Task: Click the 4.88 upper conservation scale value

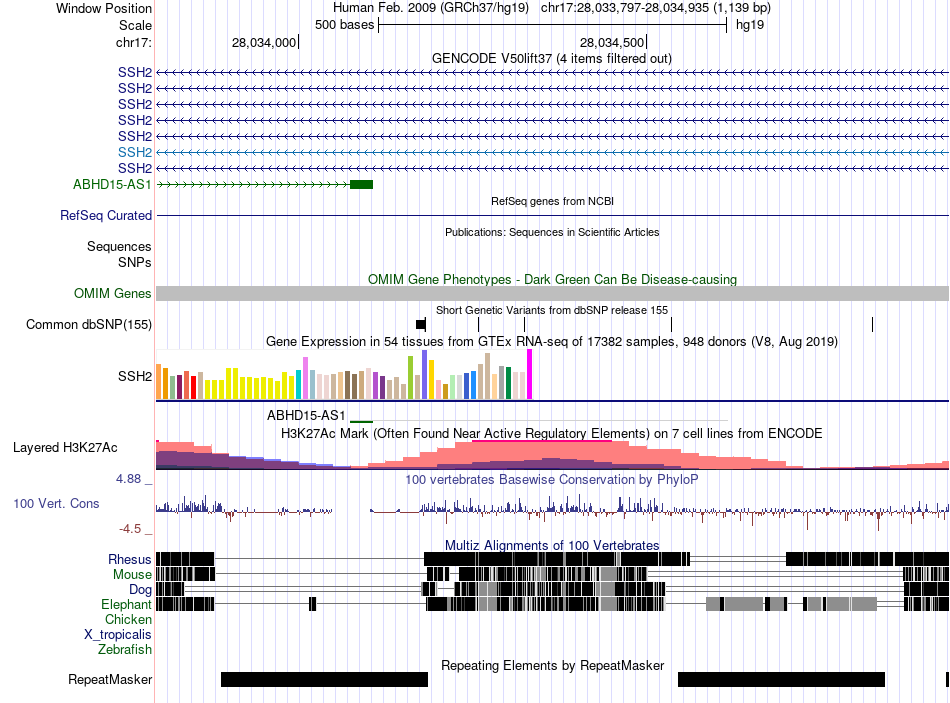Action: pyautogui.click(x=128, y=479)
